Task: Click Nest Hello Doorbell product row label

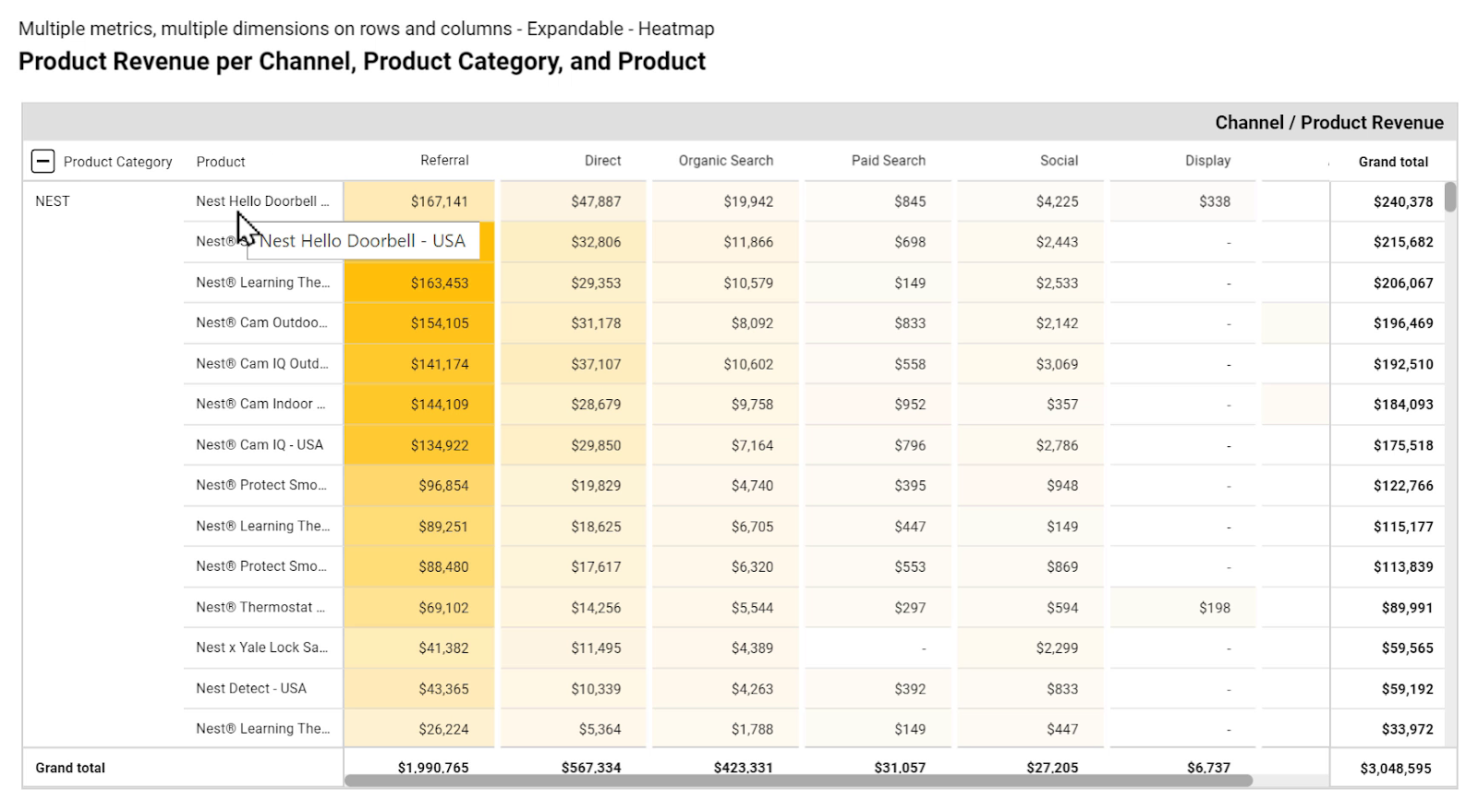Action: point(262,201)
